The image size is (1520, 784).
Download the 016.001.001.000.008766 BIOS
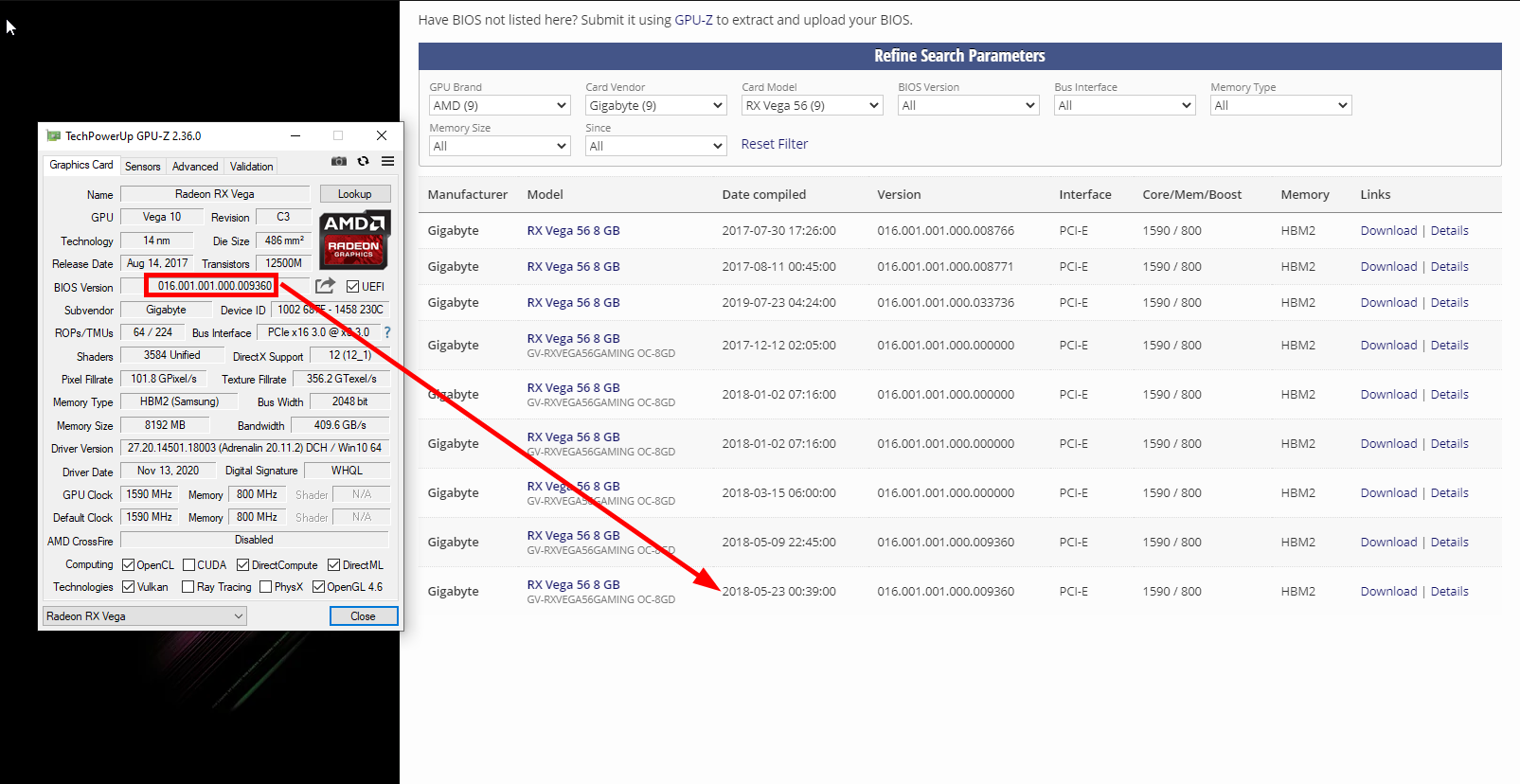1388,230
